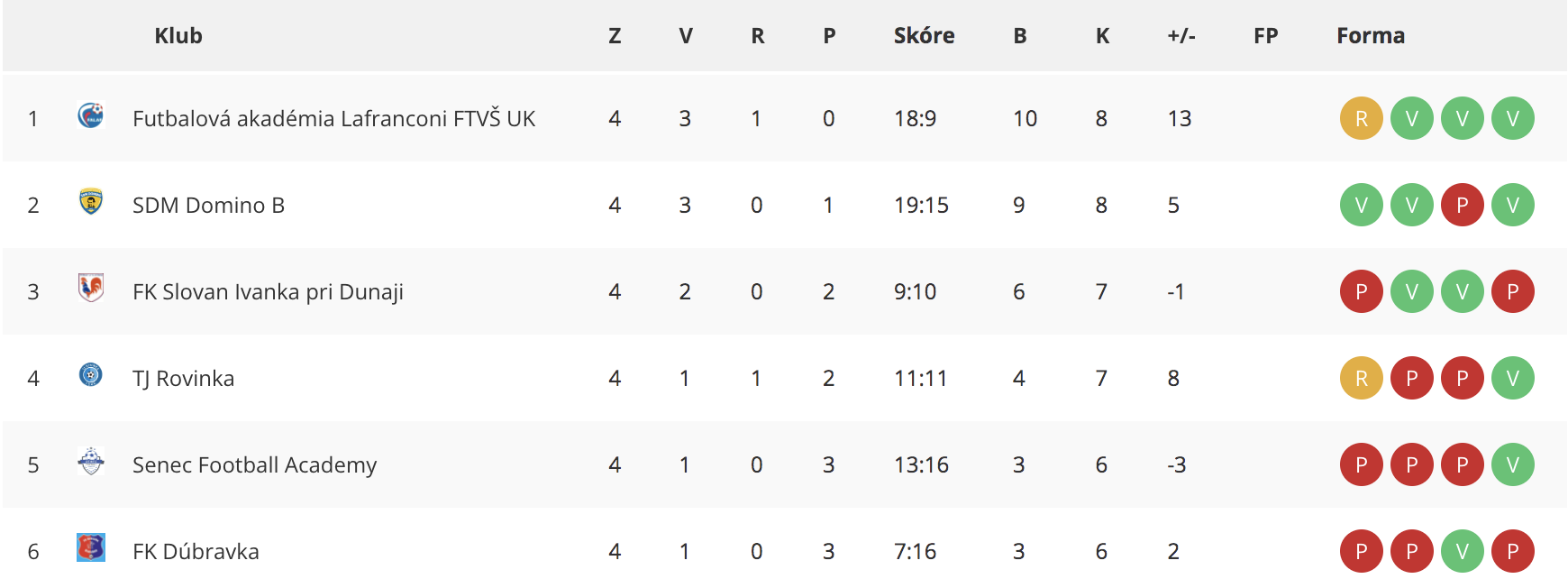Open Futbalová akadémia Lafranconi FTVŠ UK team link
Viewport: 1568px width, 588px height.
point(333,118)
